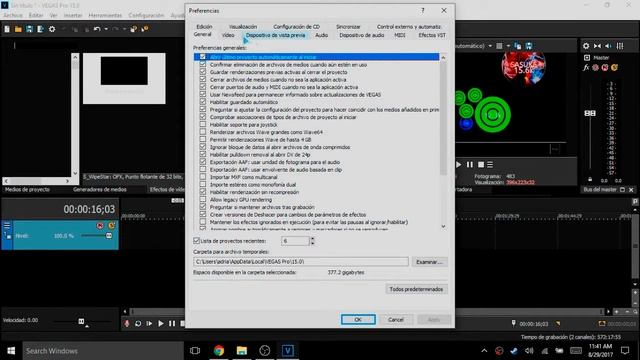Click Play from start in timeline transport
The height and width of the screenshot is (360, 640).
[x=149, y=323]
